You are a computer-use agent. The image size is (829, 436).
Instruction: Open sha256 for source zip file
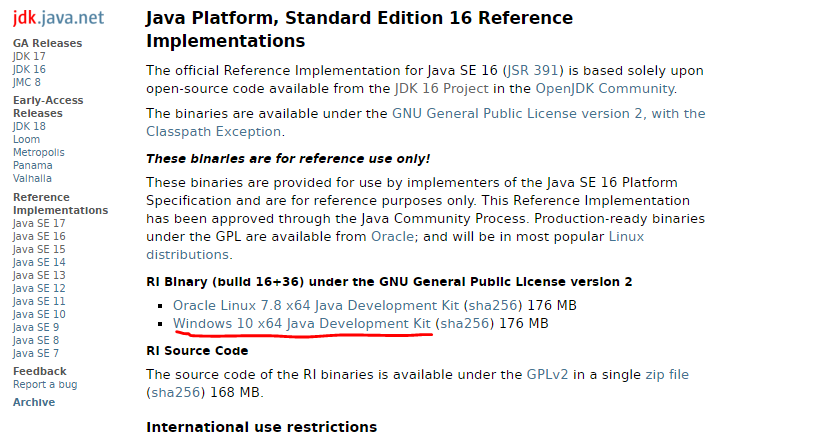tap(176, 393)
